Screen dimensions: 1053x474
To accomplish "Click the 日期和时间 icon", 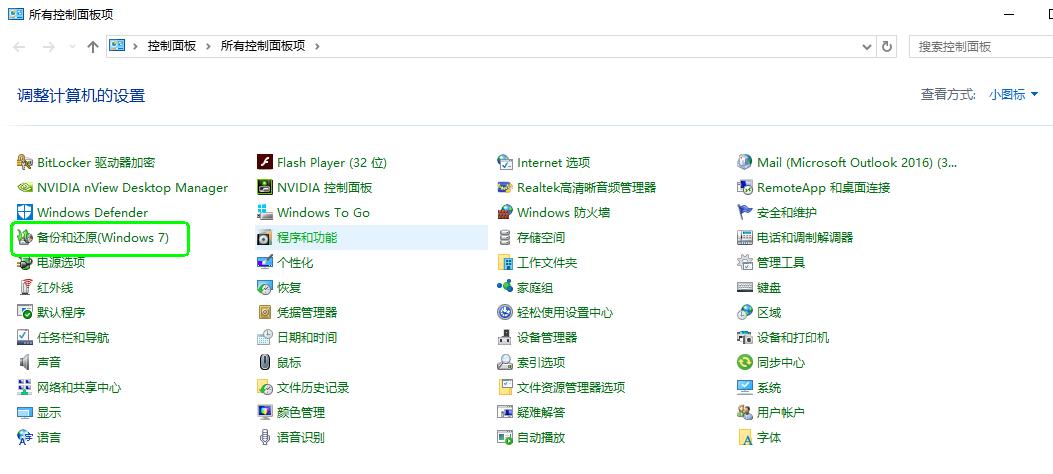I will click(x=265, y=337).
